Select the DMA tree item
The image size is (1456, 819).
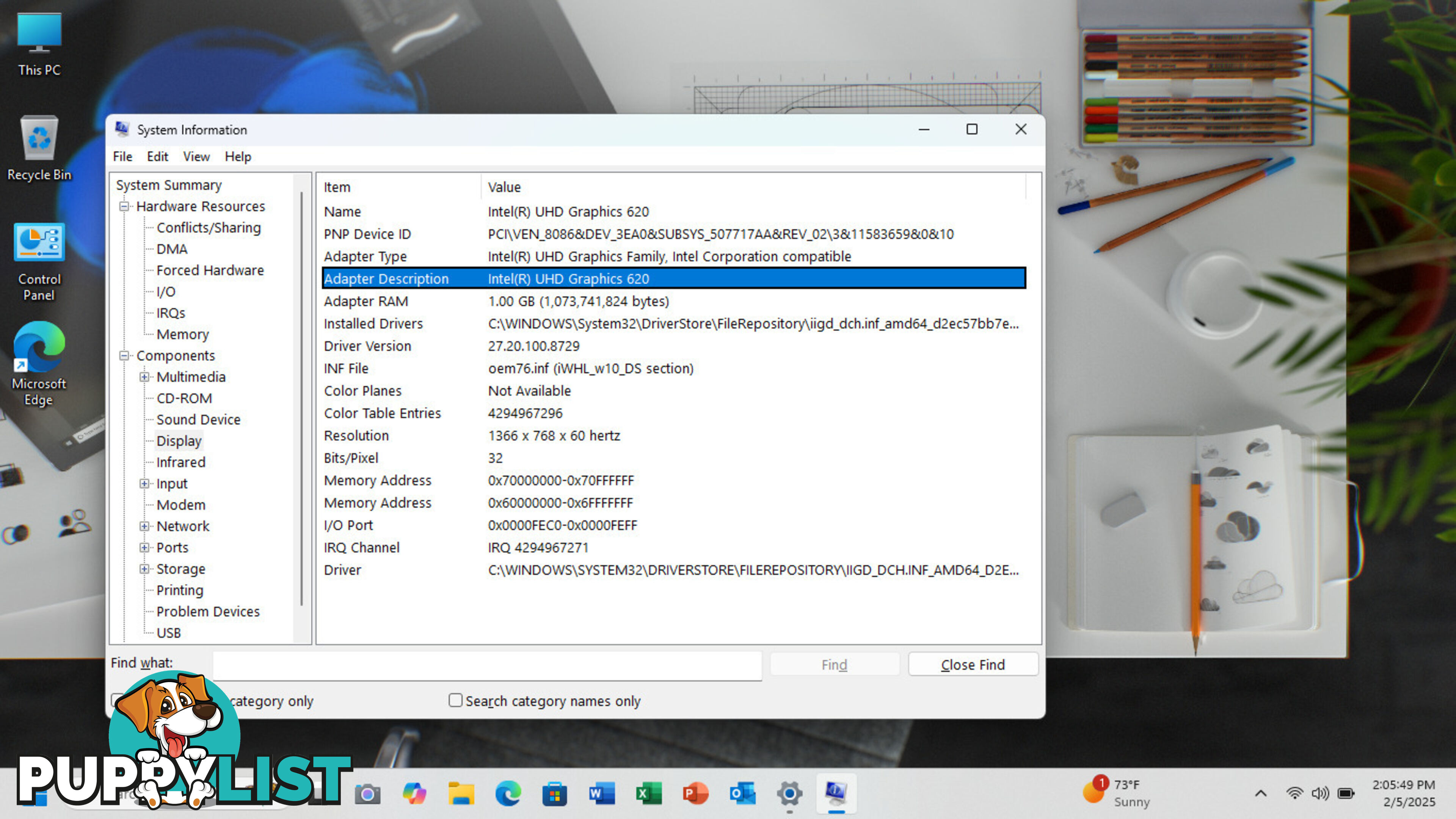(x=172, y=250)
